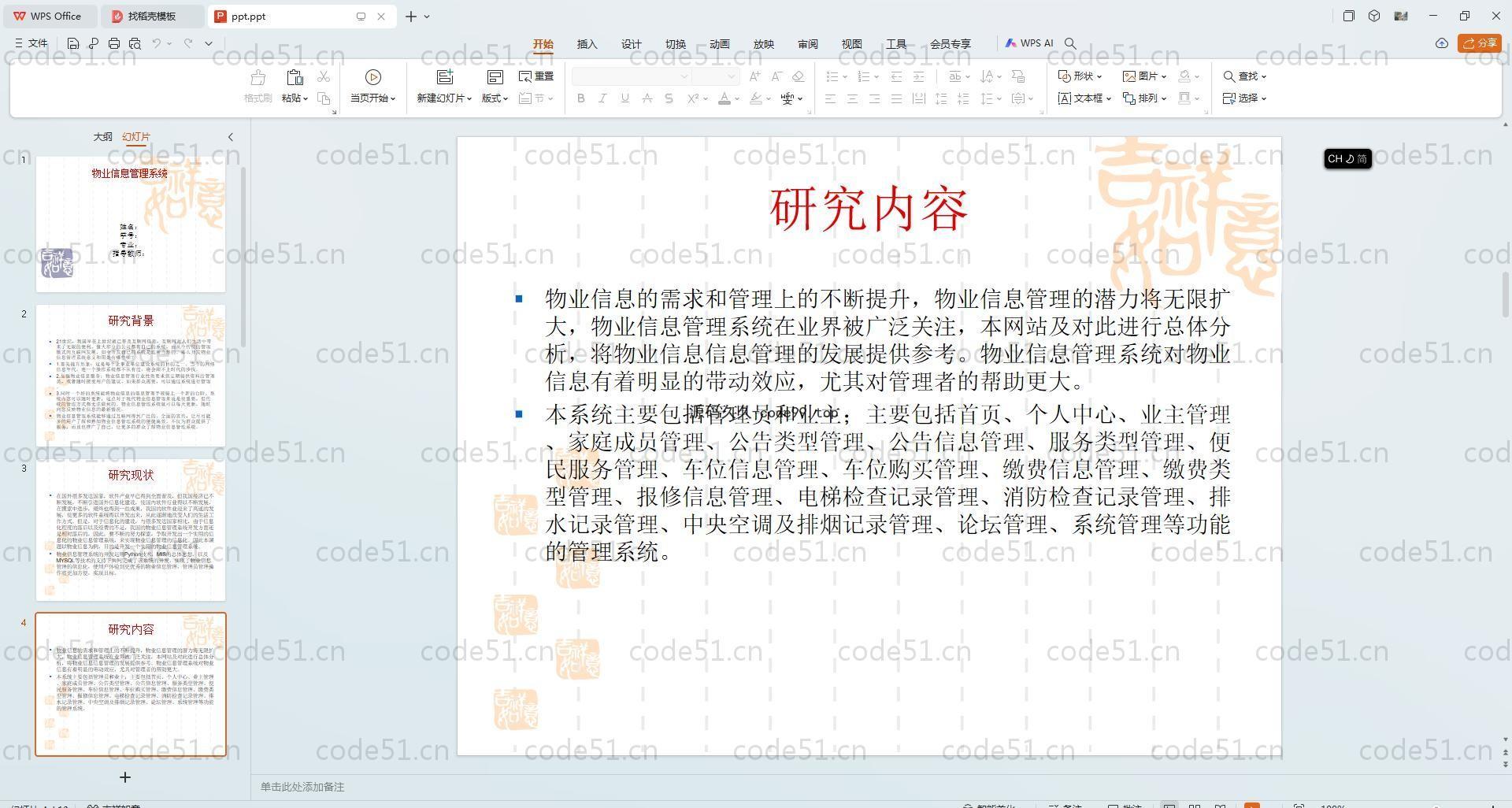This screenshot has width=1512, height=808.
Task: Open the Insert (插入) ribbon tab
Action: tap(587, 44)
